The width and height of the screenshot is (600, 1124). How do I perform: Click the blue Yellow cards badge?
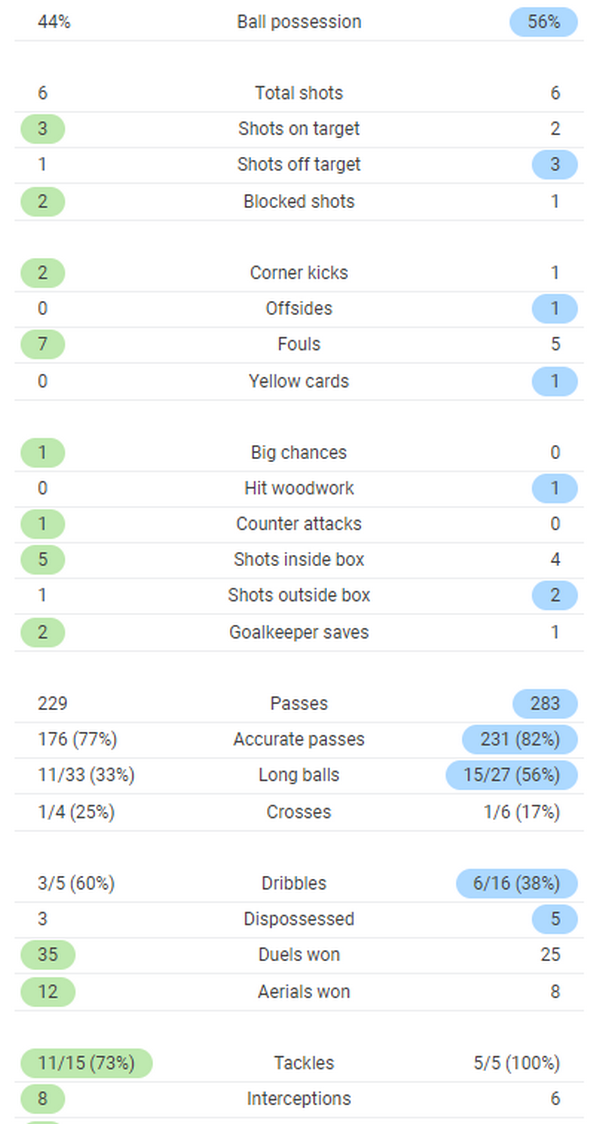pos(555,381)
